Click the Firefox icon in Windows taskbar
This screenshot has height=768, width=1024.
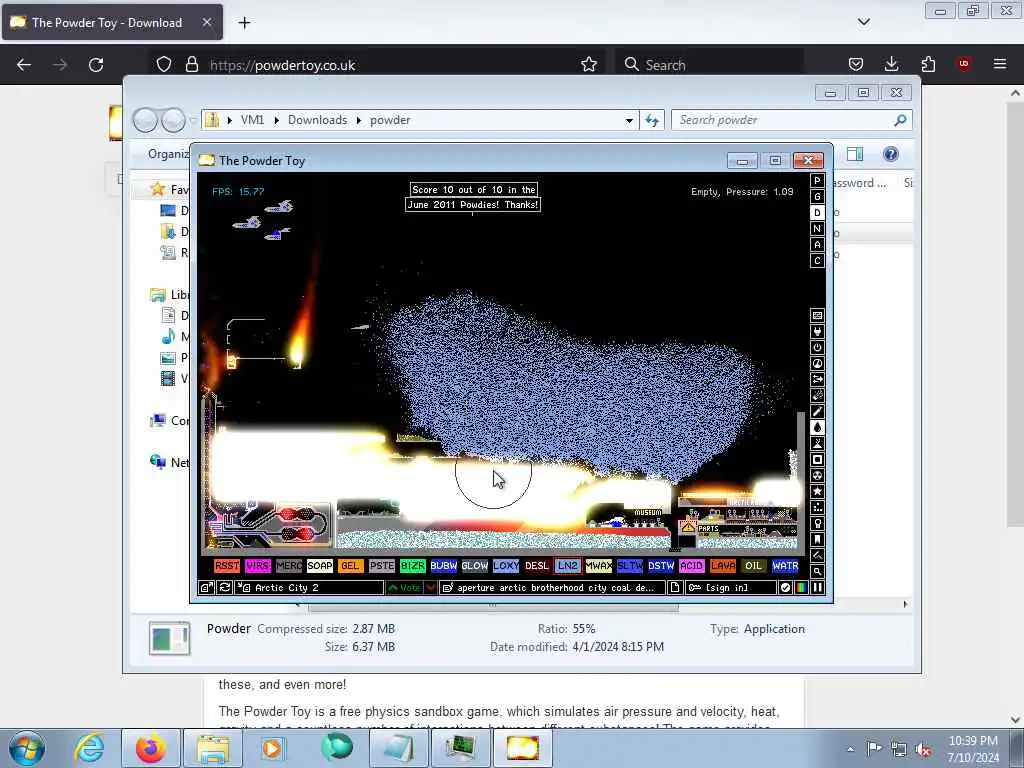point(151,748)
